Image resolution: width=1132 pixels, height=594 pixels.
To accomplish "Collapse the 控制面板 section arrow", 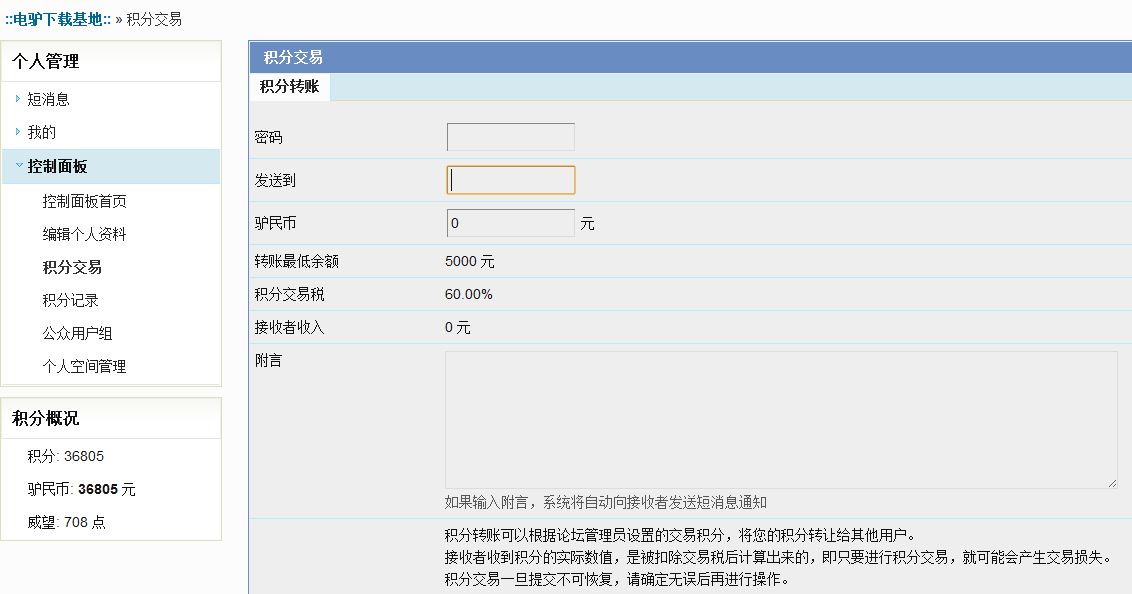I will coord(18,166).
